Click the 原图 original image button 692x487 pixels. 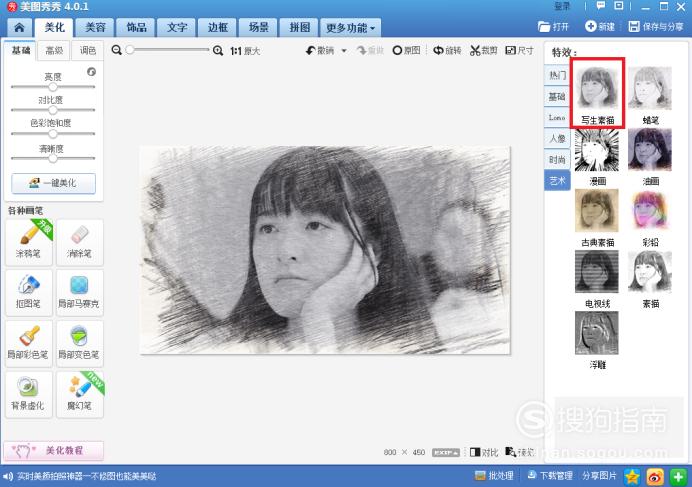tap(406, 50)
